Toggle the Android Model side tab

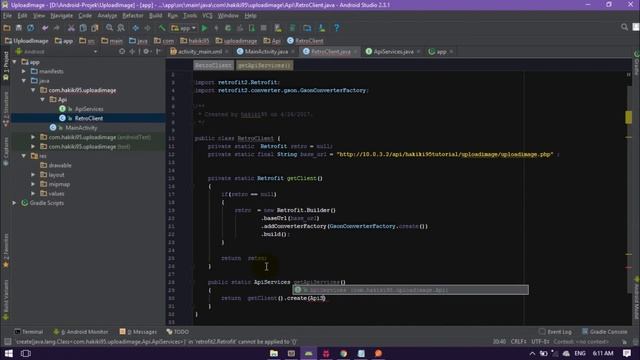coord(636,298)
